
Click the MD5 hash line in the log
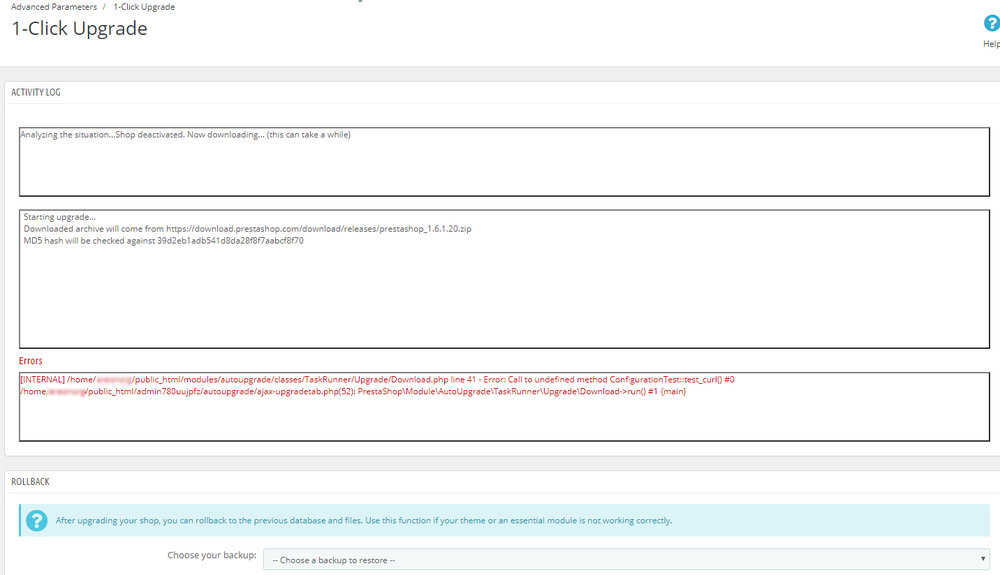(163, 241)
